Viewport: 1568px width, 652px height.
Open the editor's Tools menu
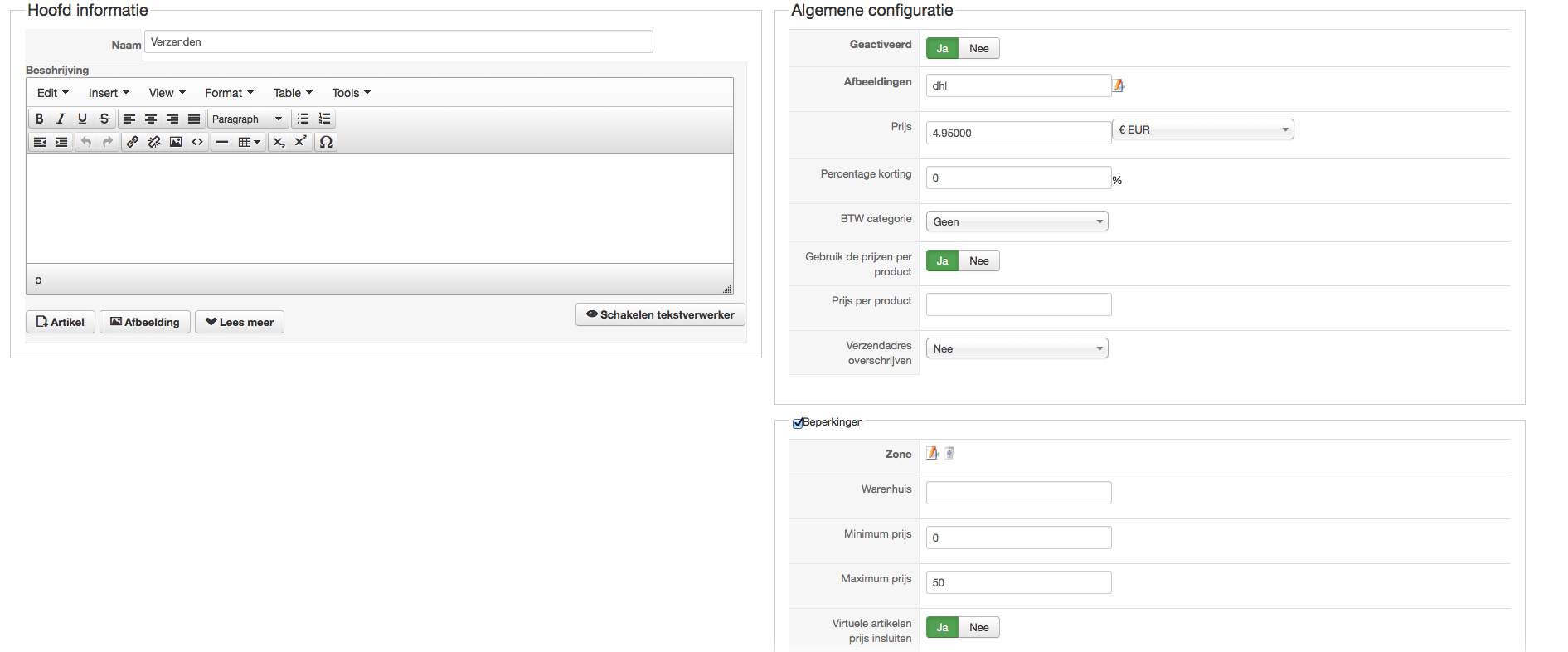[x=351, y=93]
